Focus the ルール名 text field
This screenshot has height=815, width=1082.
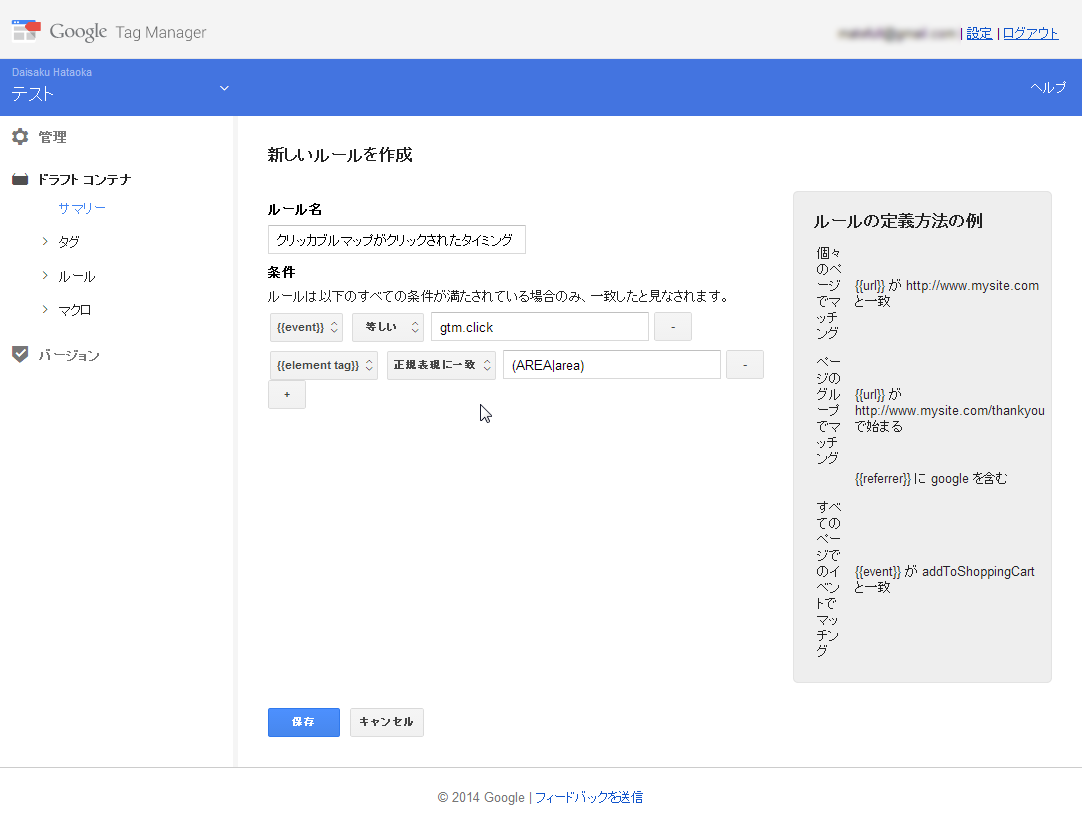click(397, 239)
